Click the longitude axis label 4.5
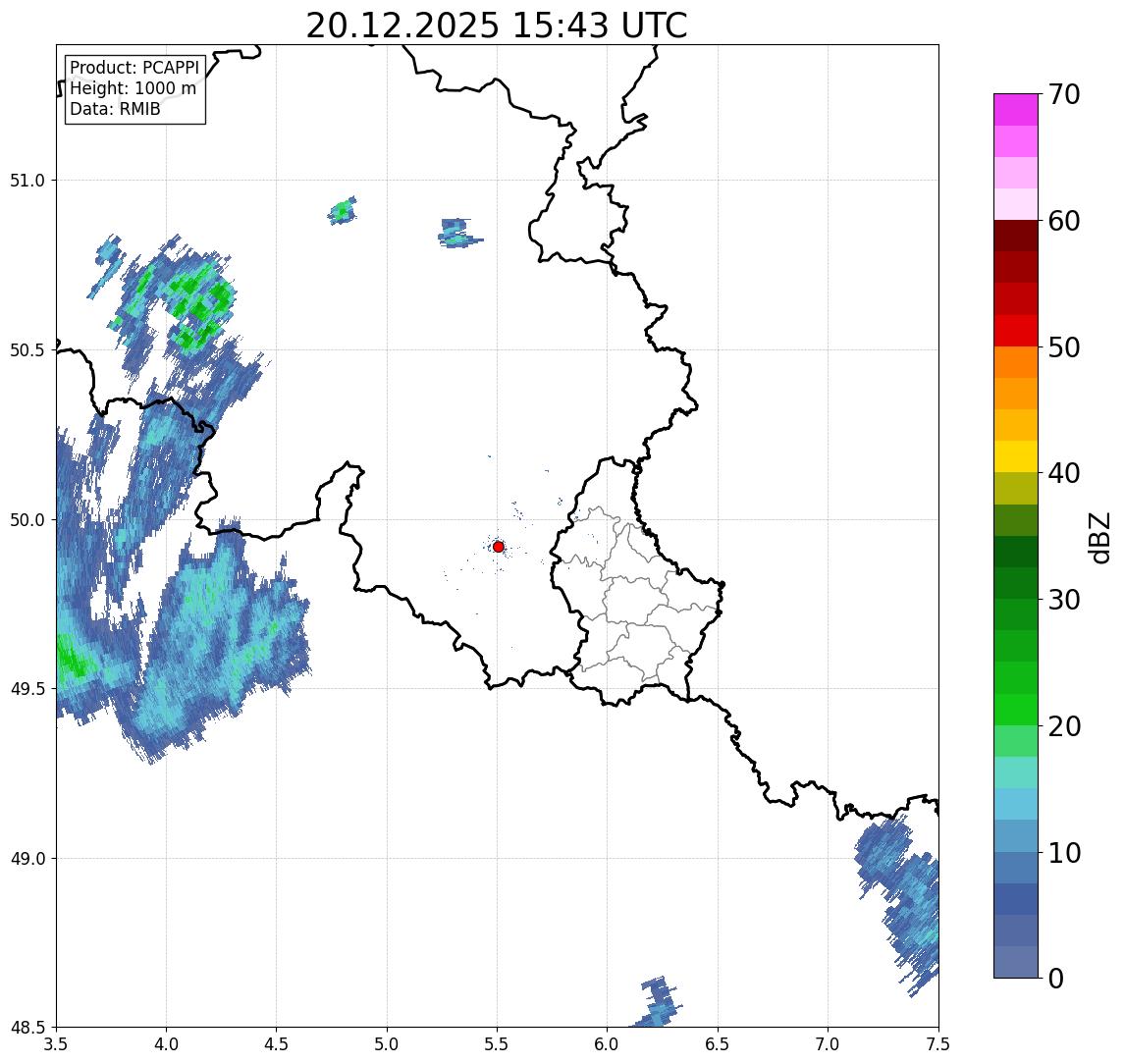 [277, 1044]
